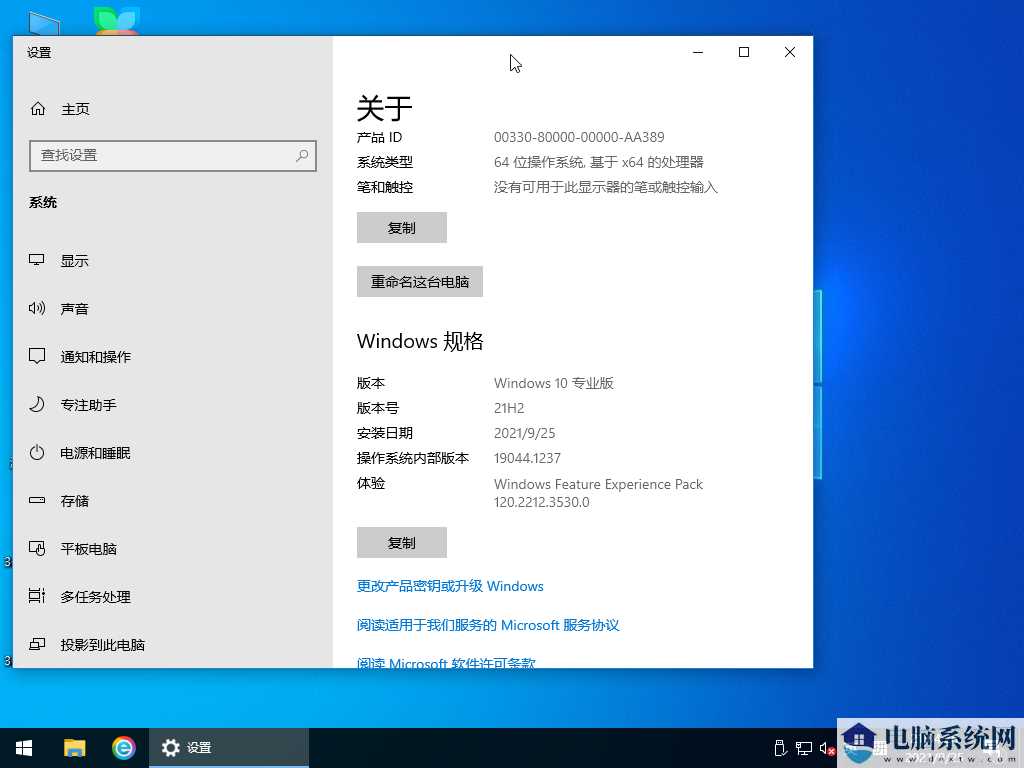The height and width of the screenshot is (768, 1024).
Task: Click 重命名这台电脑 button
Action: (x=420, y=281)
